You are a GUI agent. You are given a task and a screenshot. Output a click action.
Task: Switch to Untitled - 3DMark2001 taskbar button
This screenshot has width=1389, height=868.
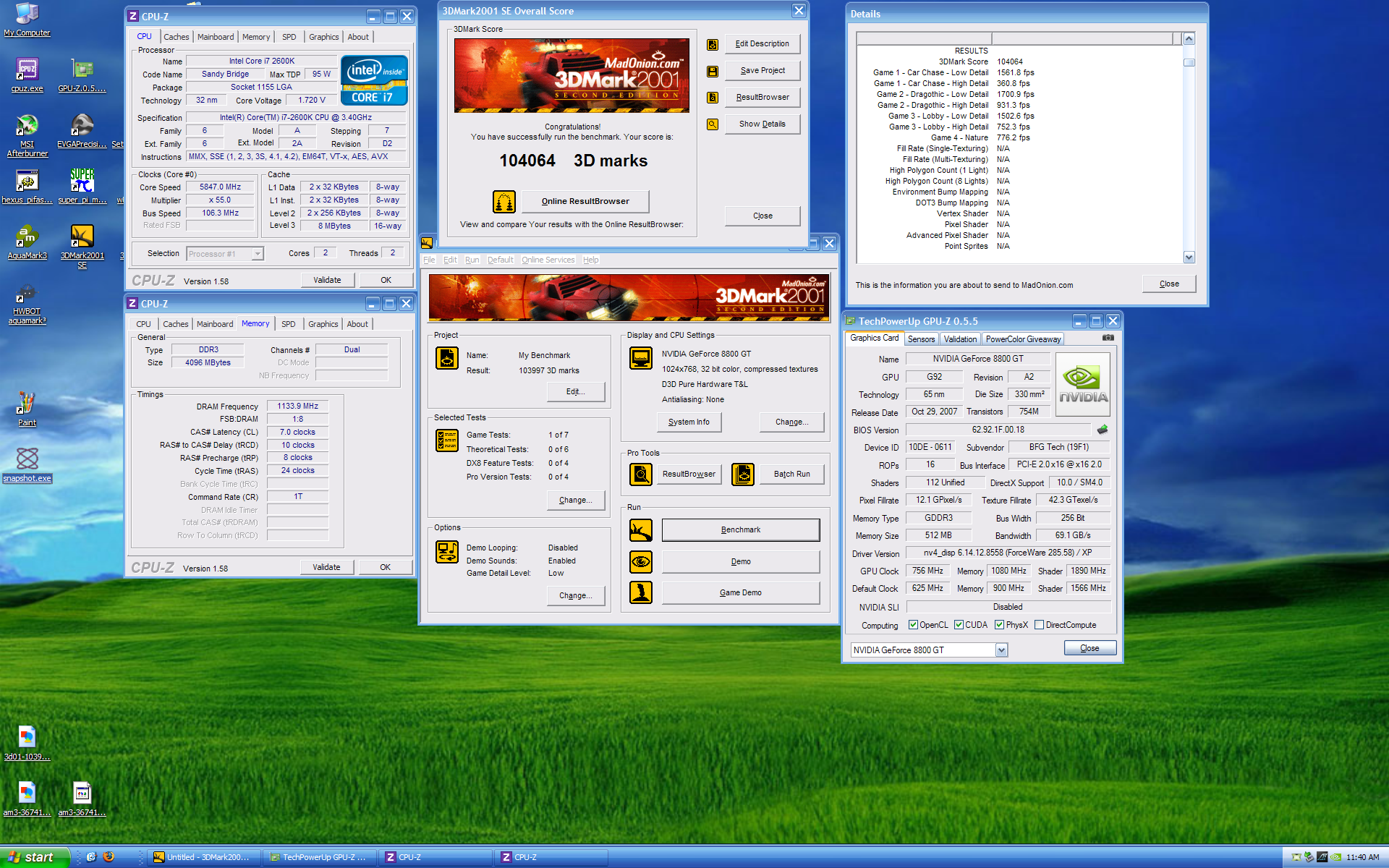pyautogui.click(x=205, y=857)
